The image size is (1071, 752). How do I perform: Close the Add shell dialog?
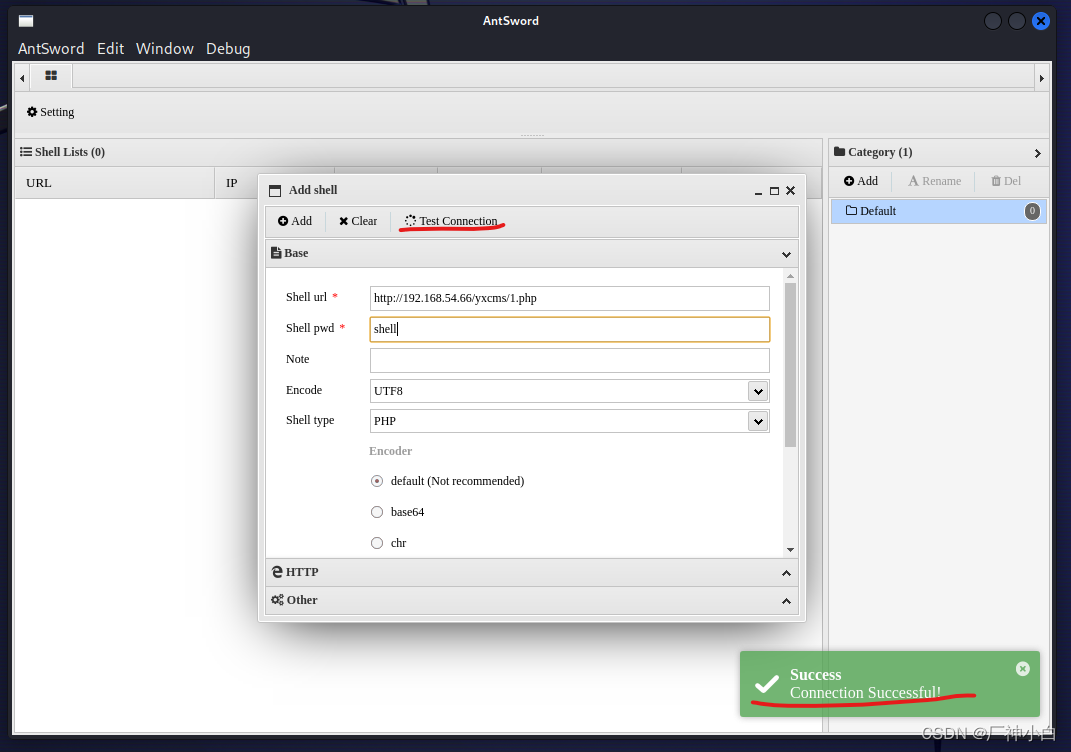pyautogui.click(x=791, y=191)
